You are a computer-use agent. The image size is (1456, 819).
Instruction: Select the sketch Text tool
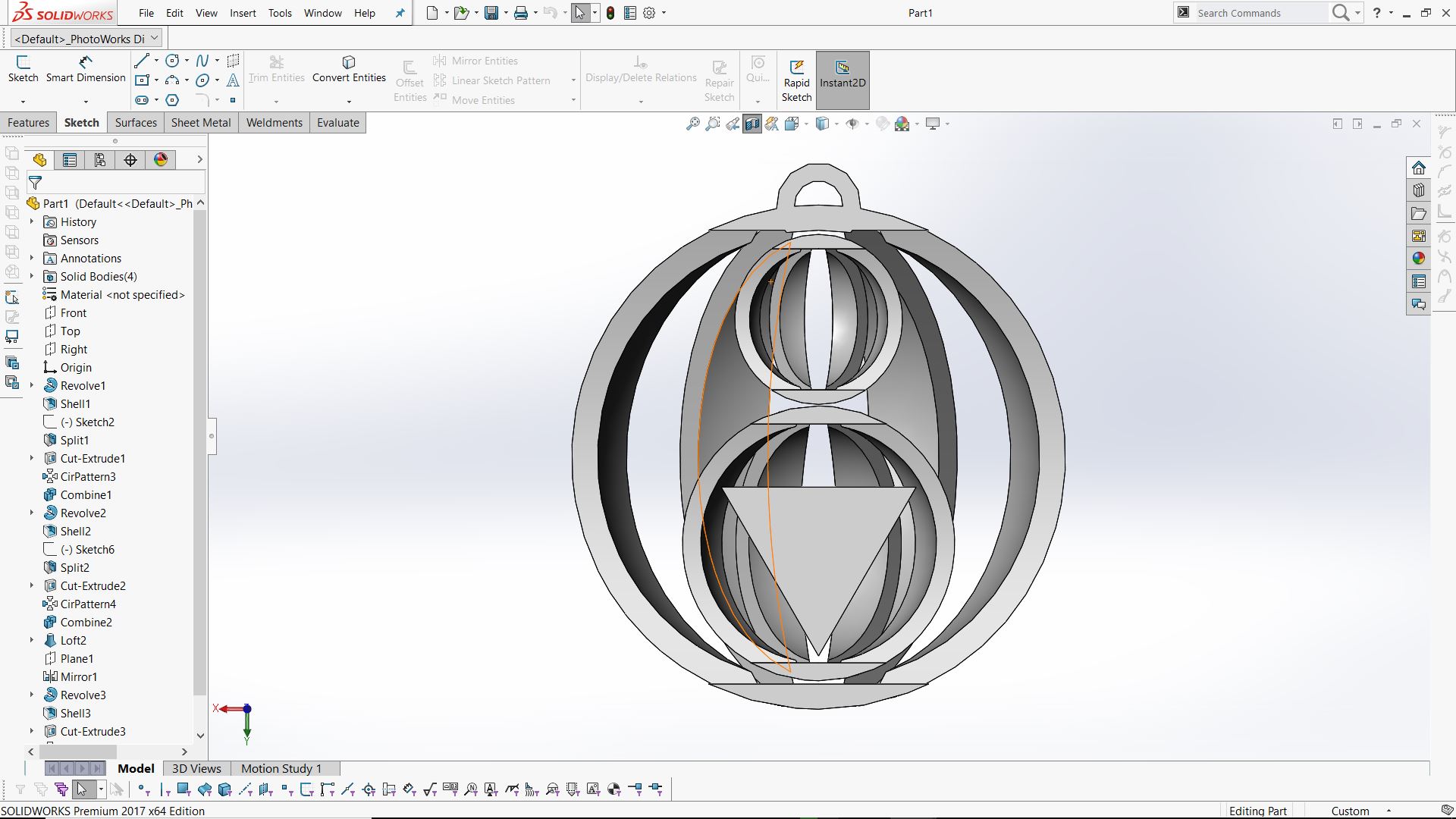[233, 80]
